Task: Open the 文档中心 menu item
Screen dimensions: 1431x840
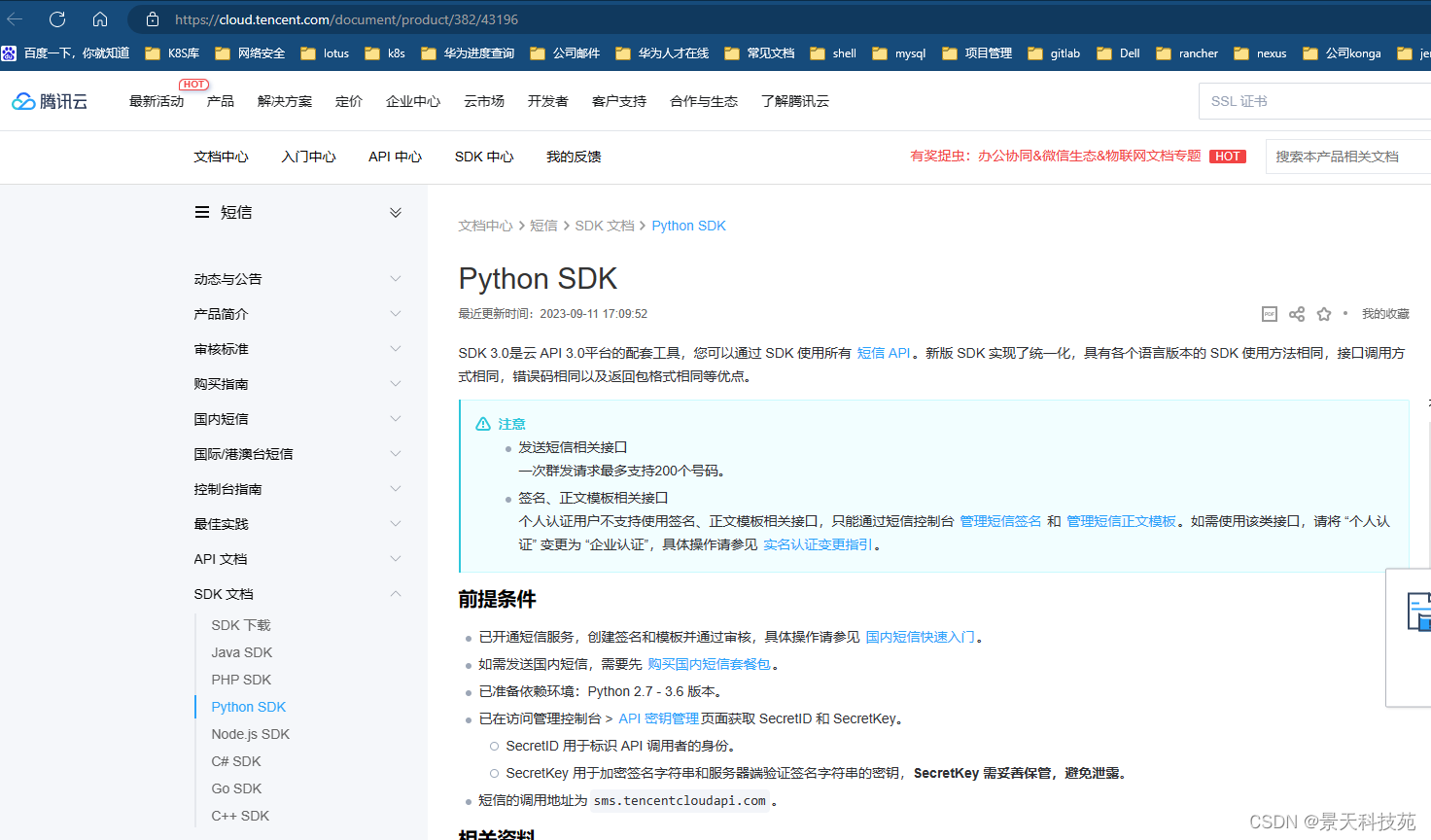Action: [221, 156]
